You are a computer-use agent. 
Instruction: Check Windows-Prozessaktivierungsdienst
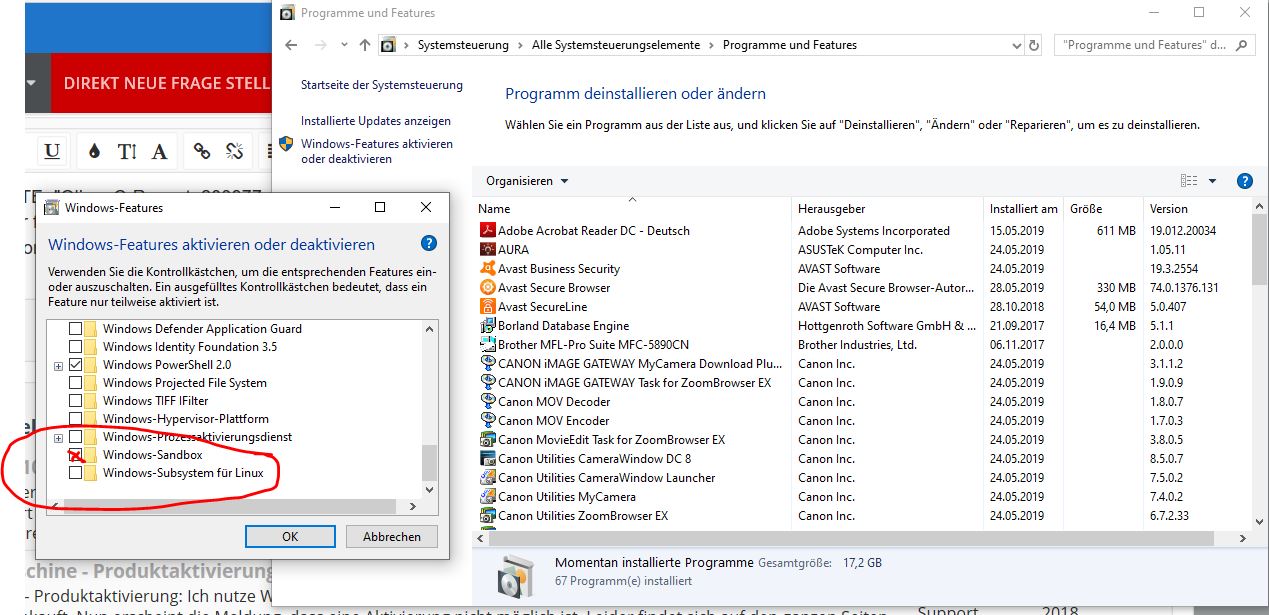[75, 437]
